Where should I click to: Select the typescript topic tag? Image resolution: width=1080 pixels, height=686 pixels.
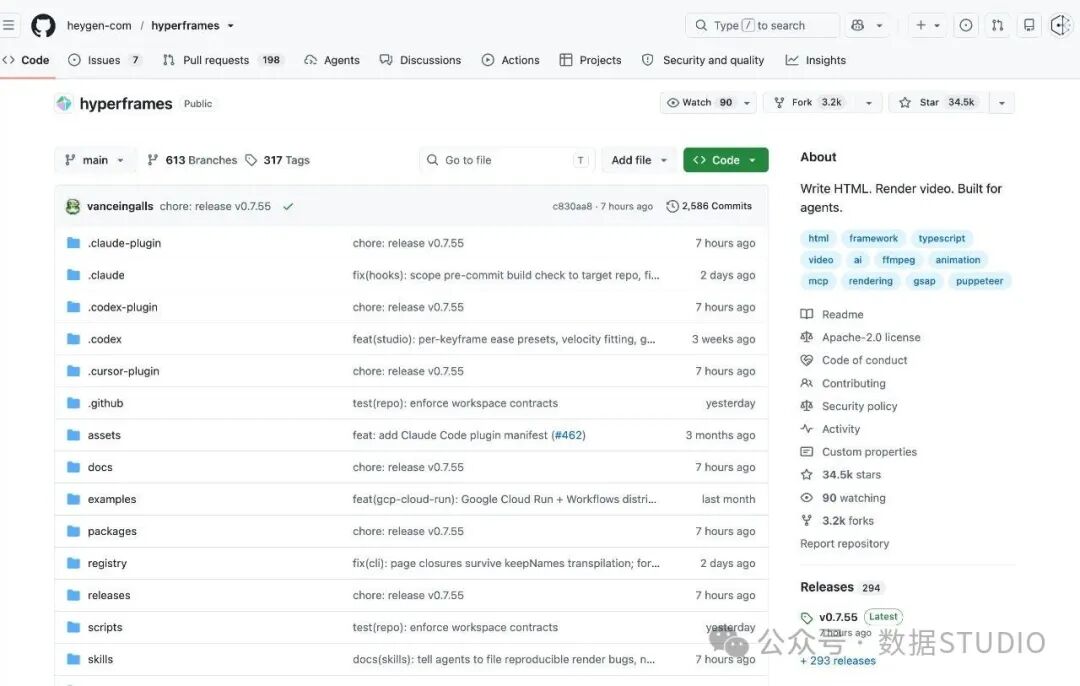[942, 238]
